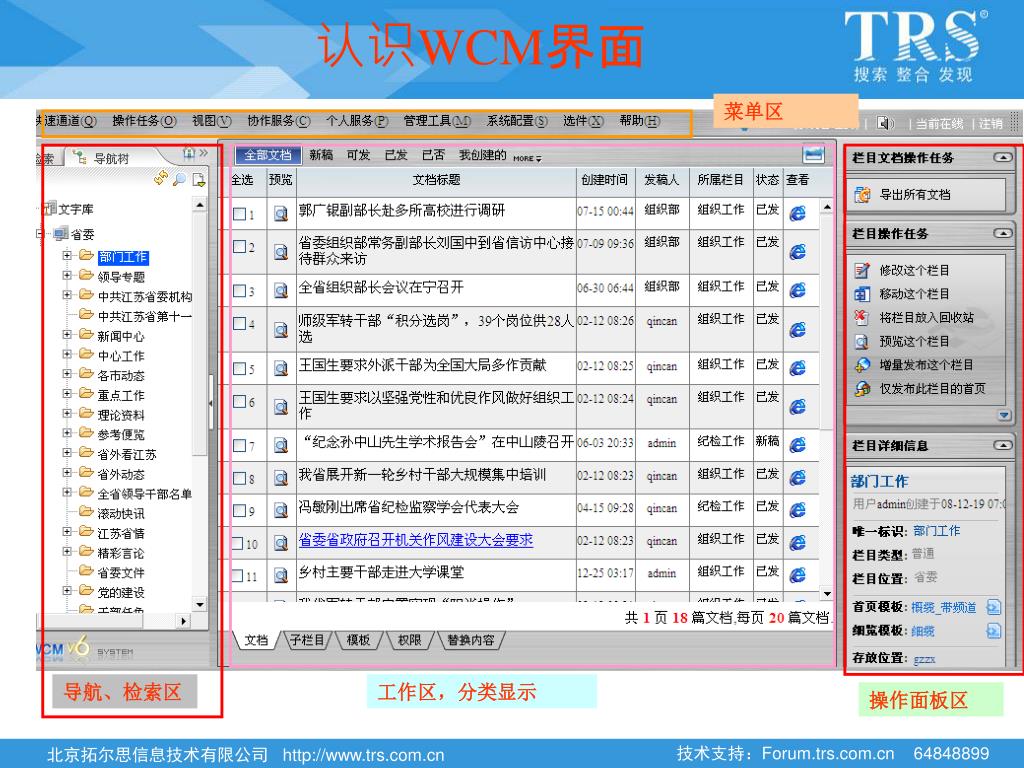Check the checkbox for document 8
The width and height of the screenshot is (1024, 768).
pyautogui.click(x=240, y=478)
